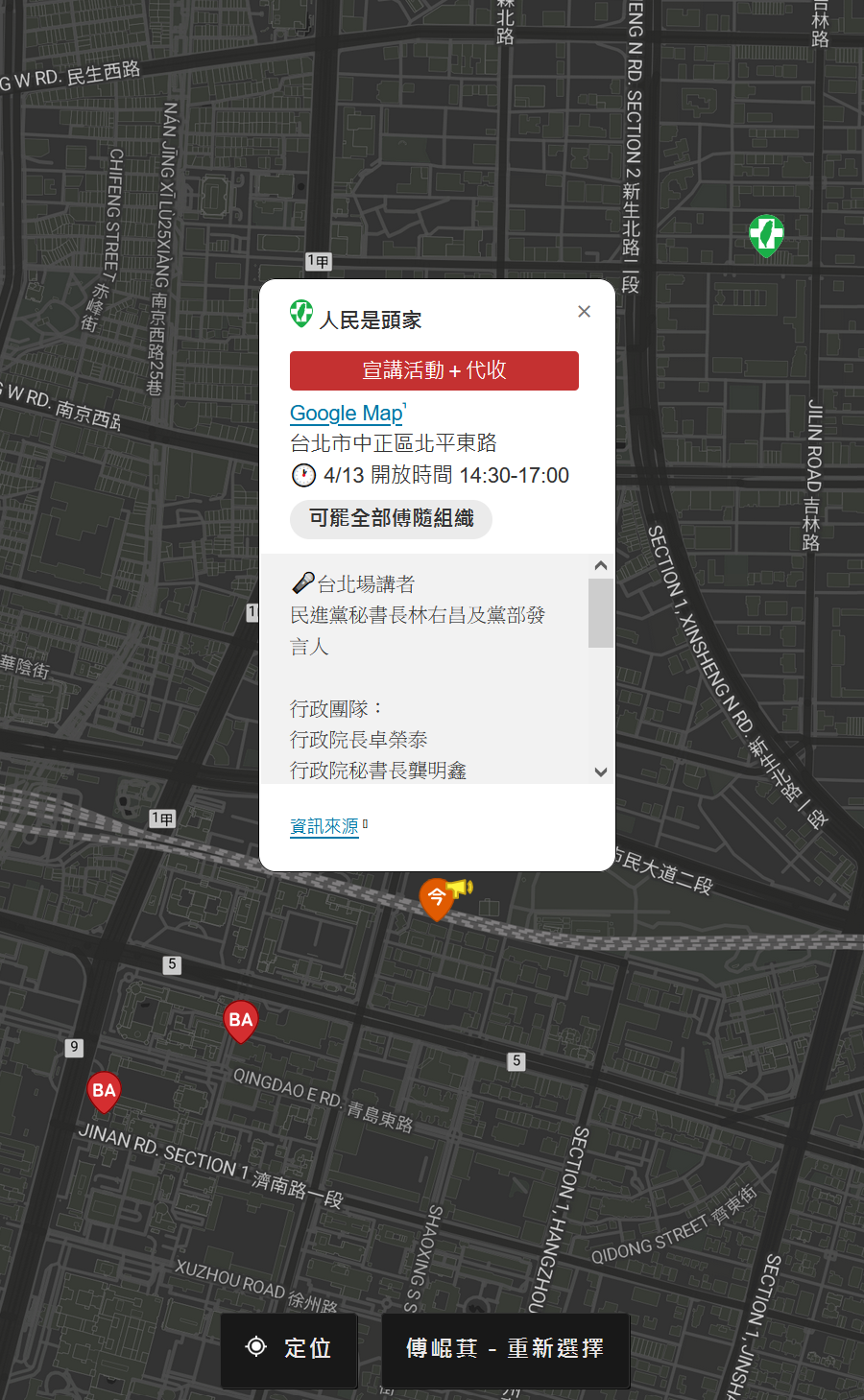The height and width of the screenshot is (1400, 864).
Task: Click the green marker near Jilin Road
Action: pyautogui.click(x=766, y=234)
